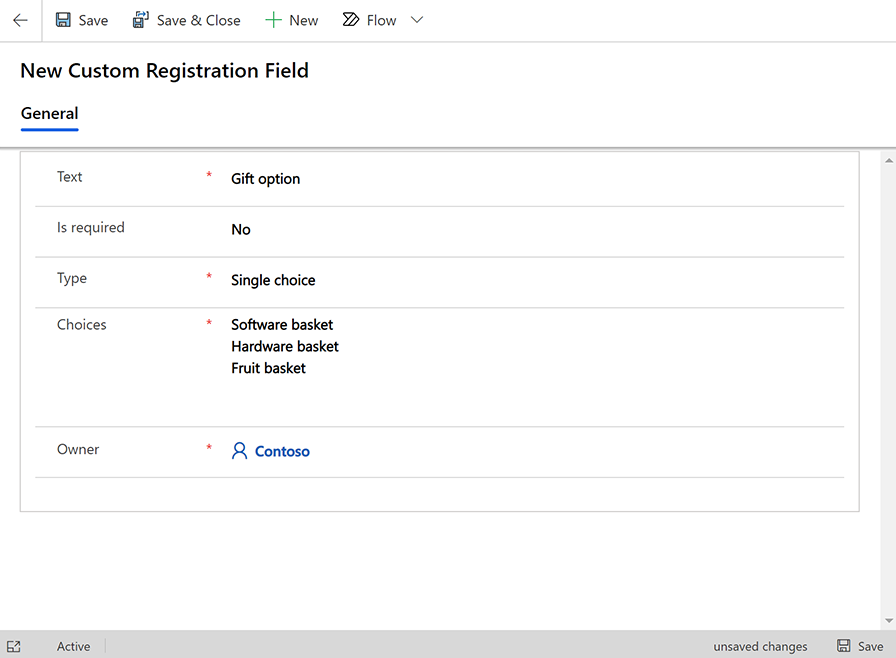Click the Active status label

[x=73, y=646]
